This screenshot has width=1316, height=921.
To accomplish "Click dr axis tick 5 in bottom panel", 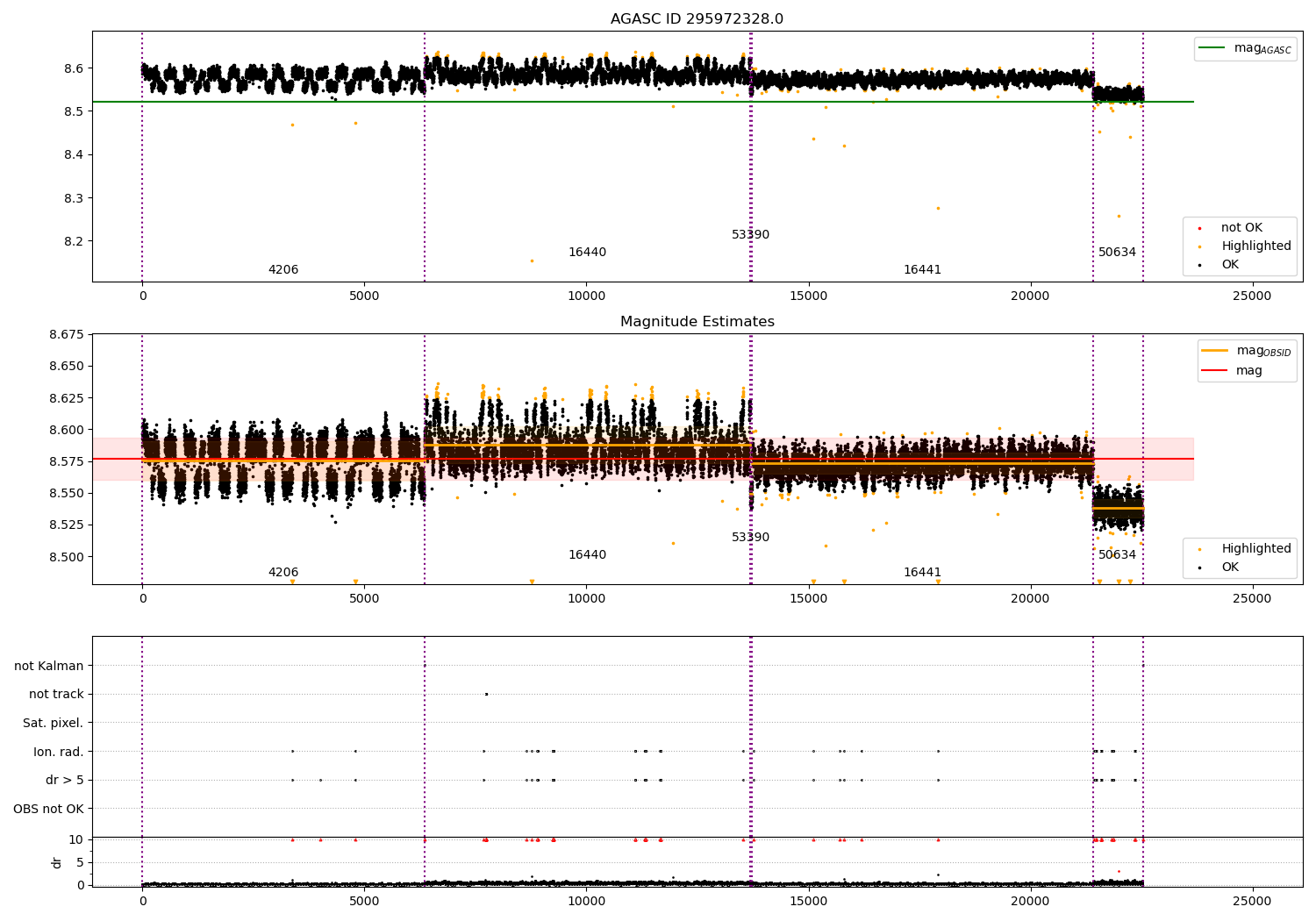I will [80, 862].
